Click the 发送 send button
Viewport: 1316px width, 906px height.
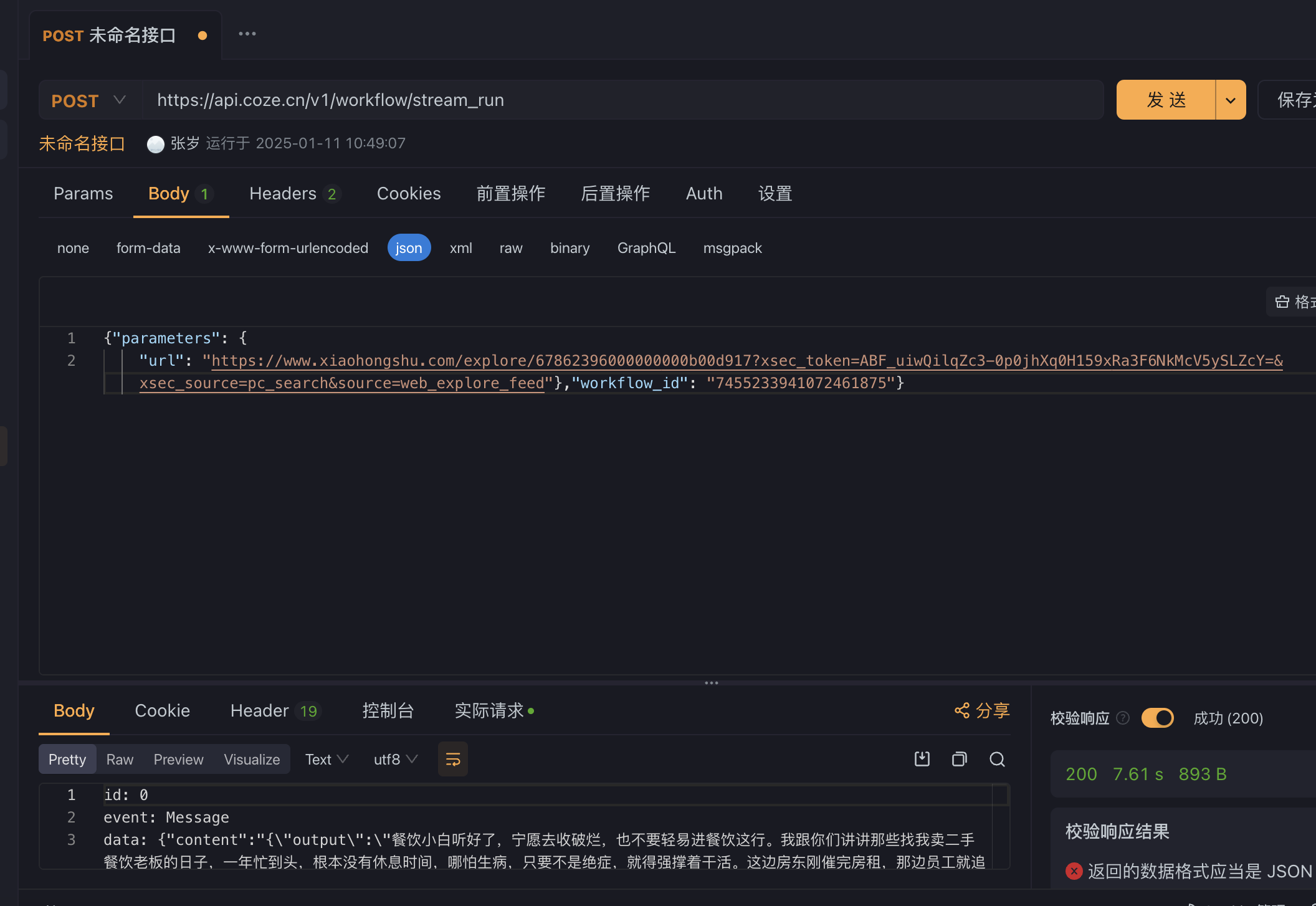pos(1165,100)
